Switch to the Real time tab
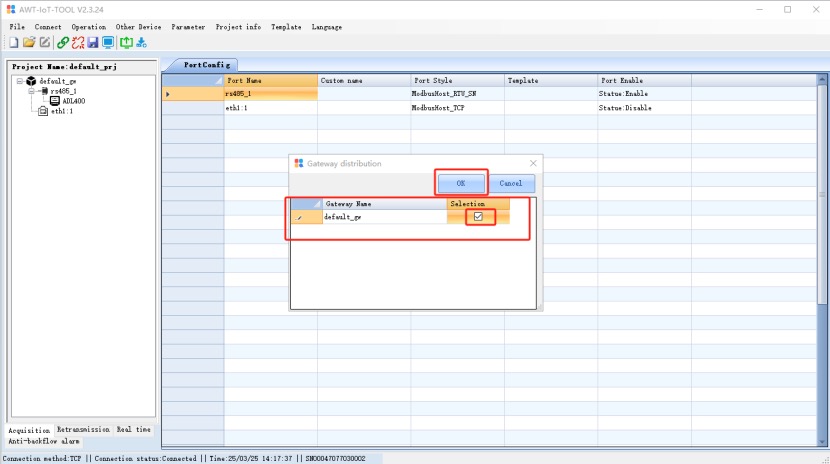 133,430
